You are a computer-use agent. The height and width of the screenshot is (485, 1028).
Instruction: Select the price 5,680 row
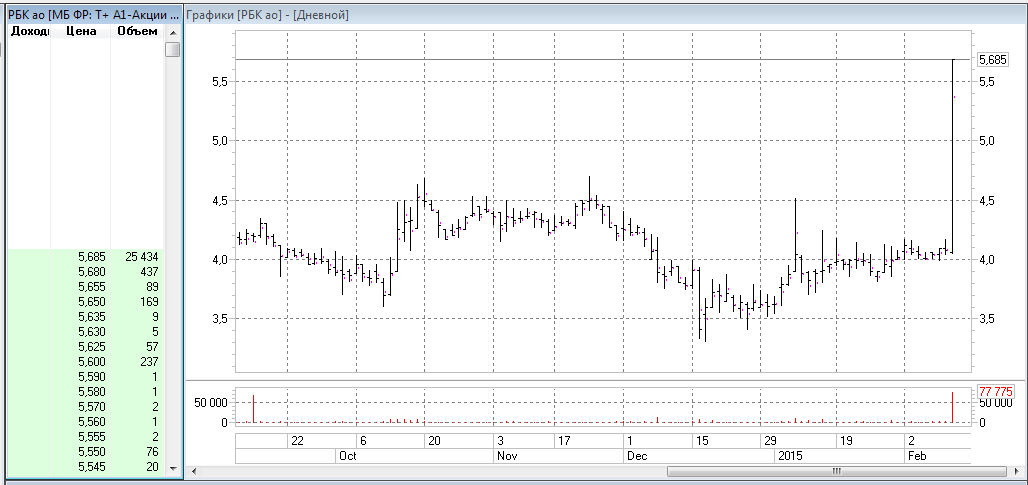pyautogui.click(x=85, y=272)
